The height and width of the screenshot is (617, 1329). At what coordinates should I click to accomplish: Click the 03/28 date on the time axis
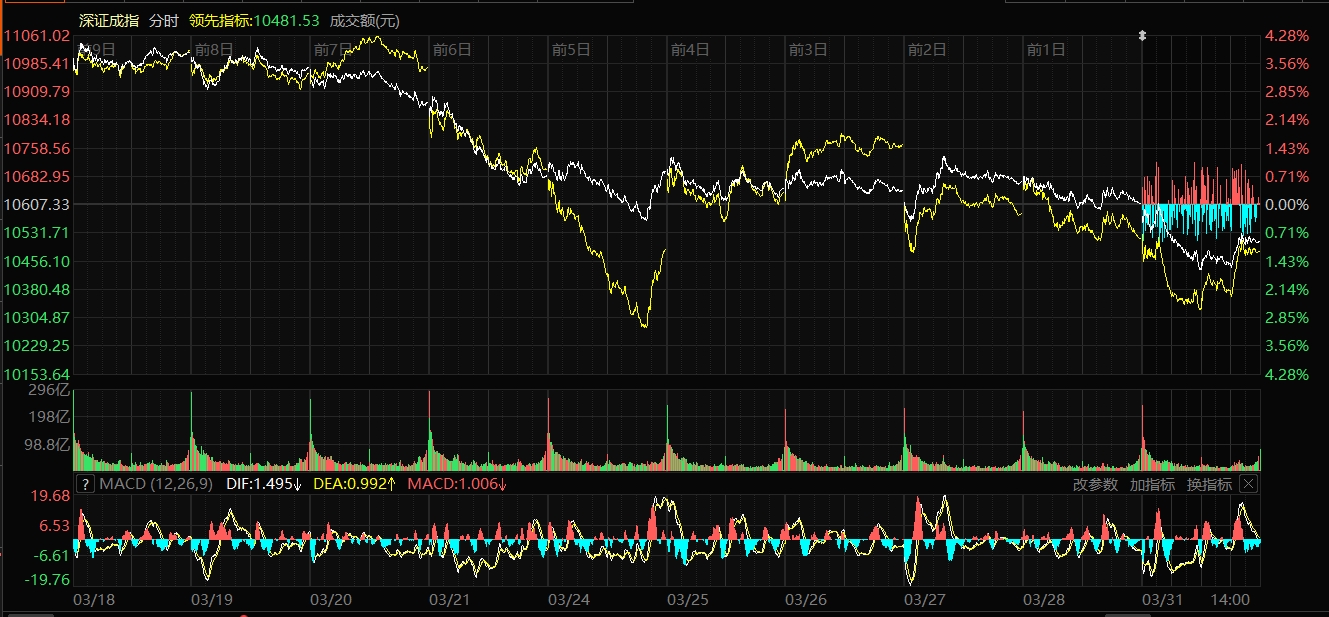1044,600
